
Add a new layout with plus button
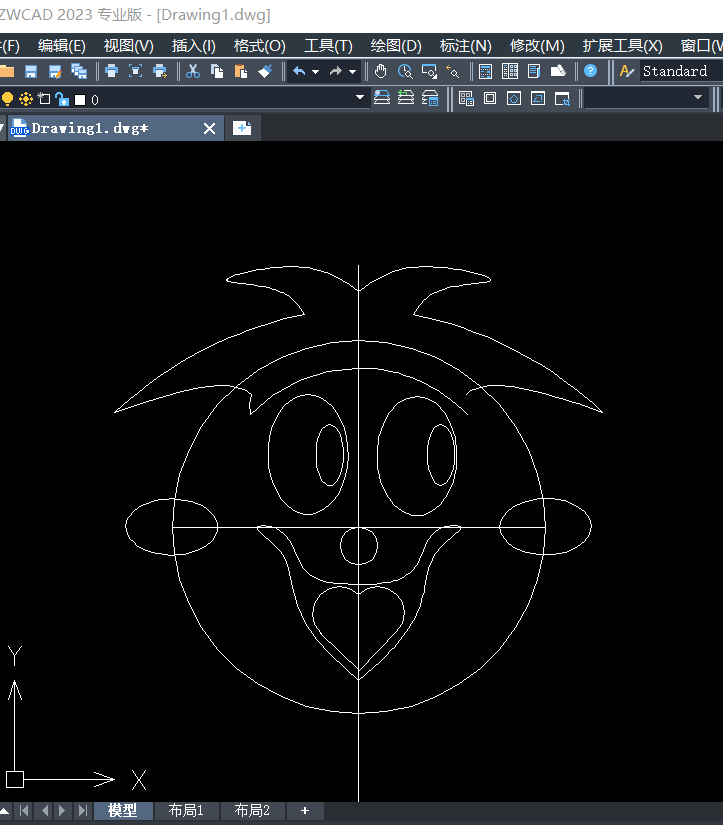pos(305,810)
